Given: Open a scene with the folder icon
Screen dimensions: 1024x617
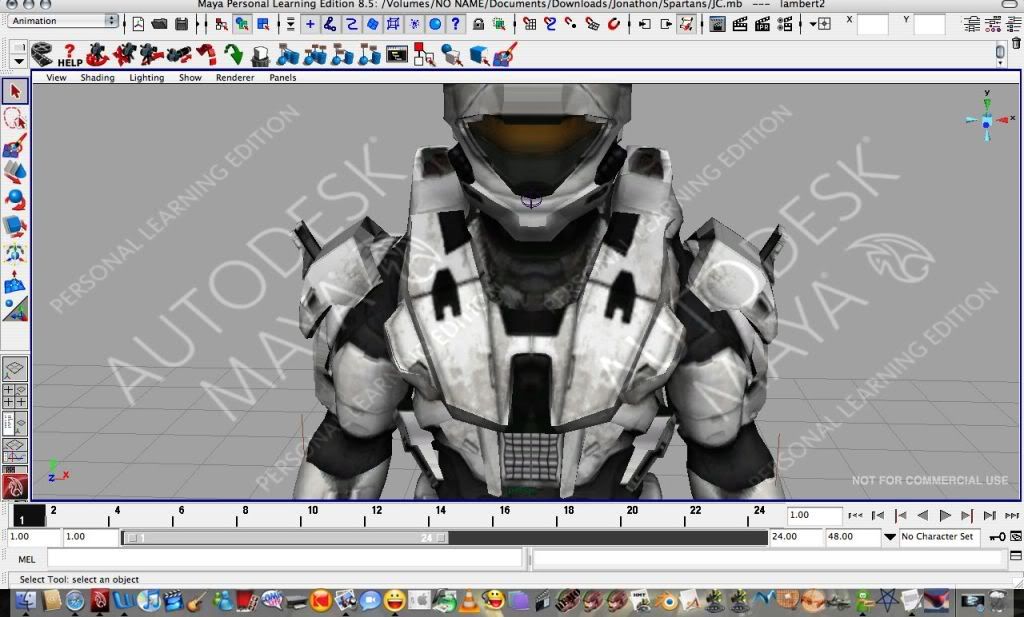Looking at the screenshot, I should (159, 24).
